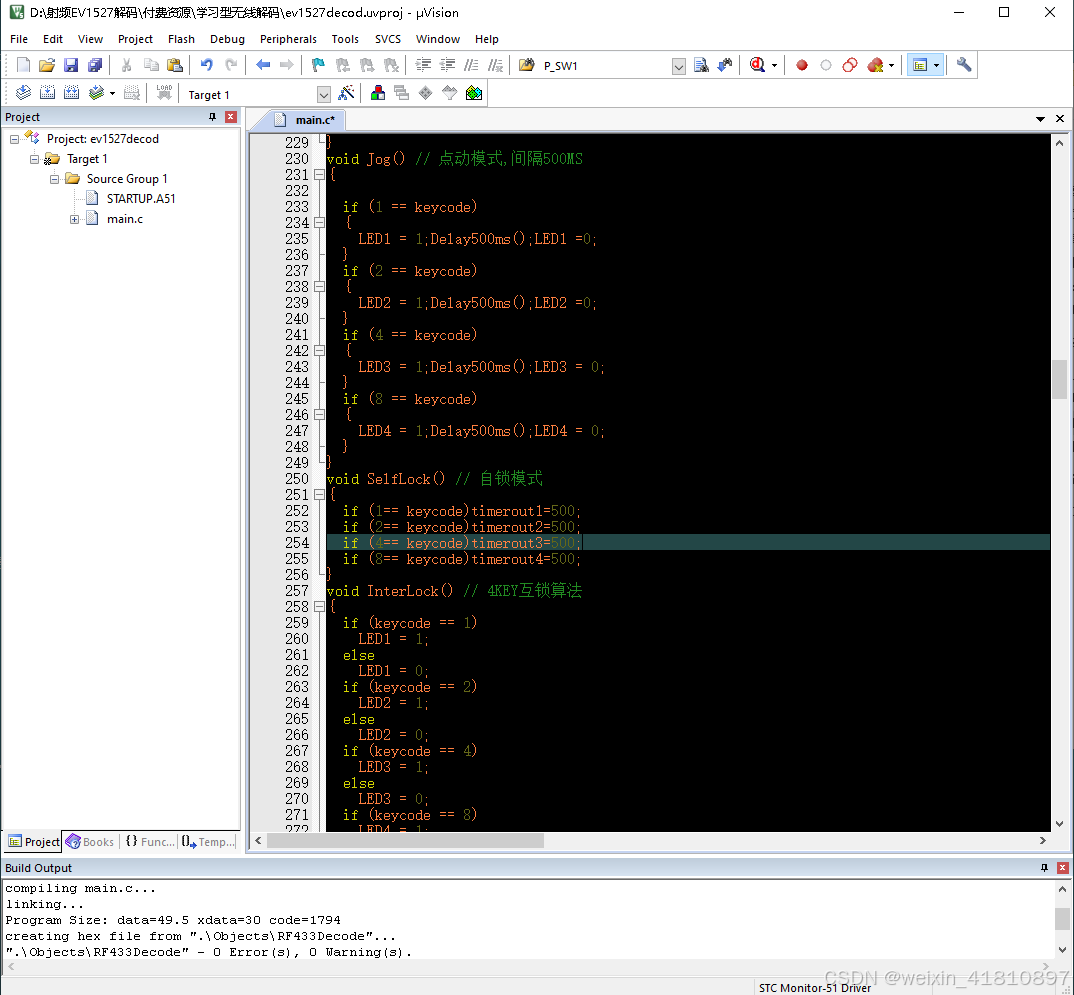Collapse Source Group 1 node
1074x995 pixels.
coord(54,179)
